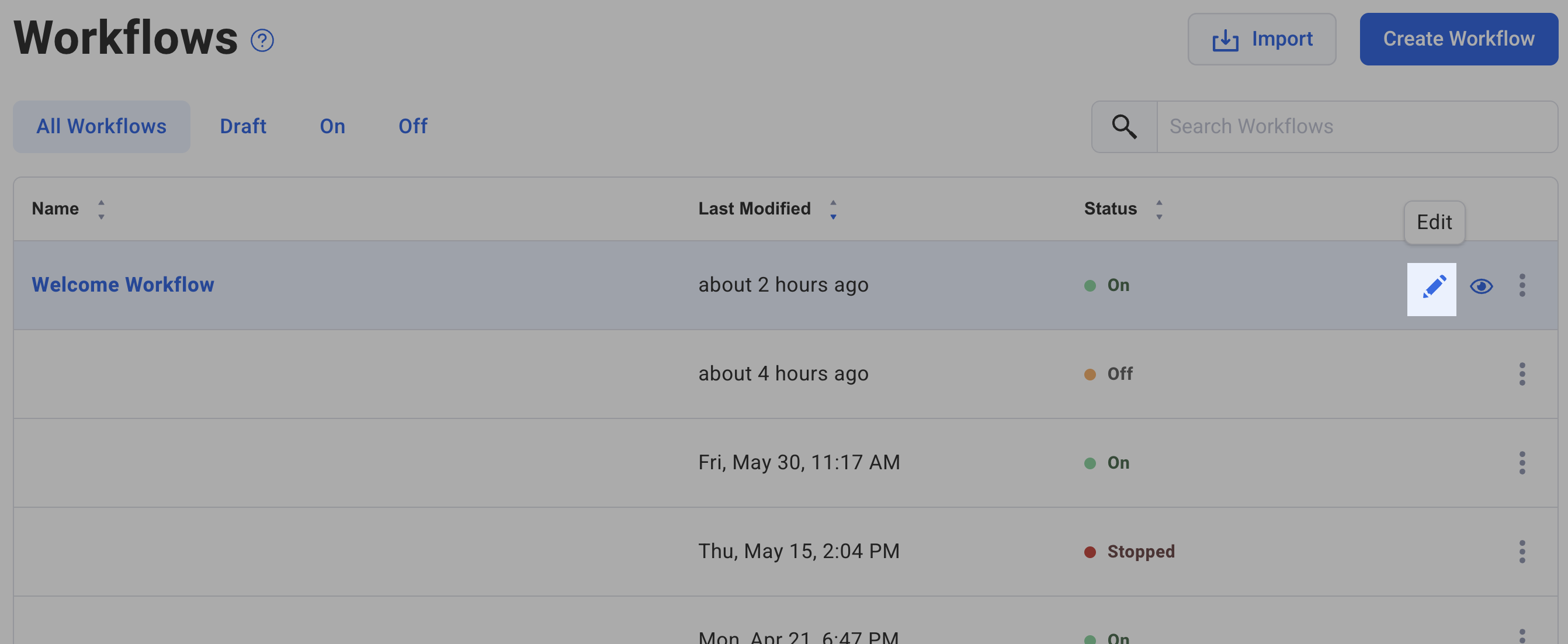Viewport: 1568px width, 644px height.
Task: Open three-dot menu for the May 30 workflow
Action: point(1522,463)
